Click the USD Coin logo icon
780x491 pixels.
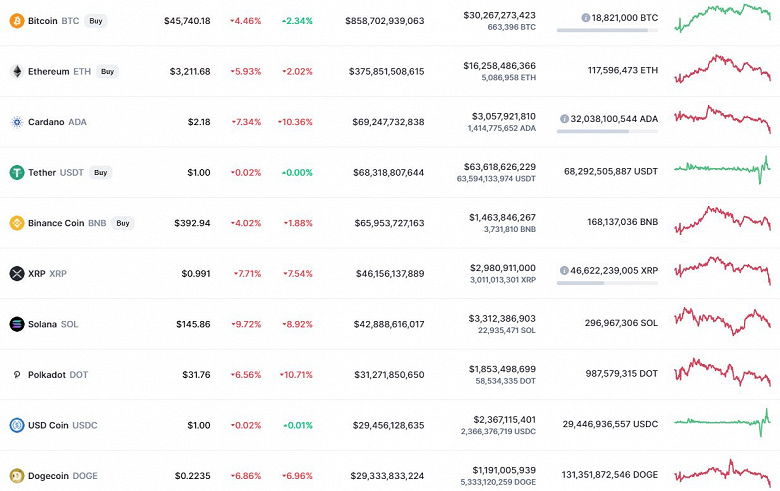tap(16, 425)
